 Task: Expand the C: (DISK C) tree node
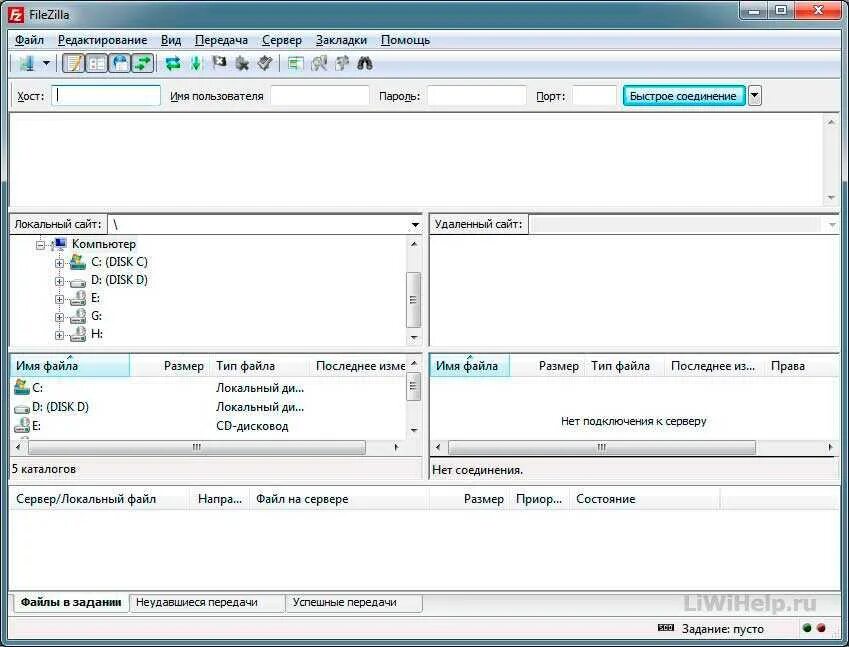(x=60, y=264)
